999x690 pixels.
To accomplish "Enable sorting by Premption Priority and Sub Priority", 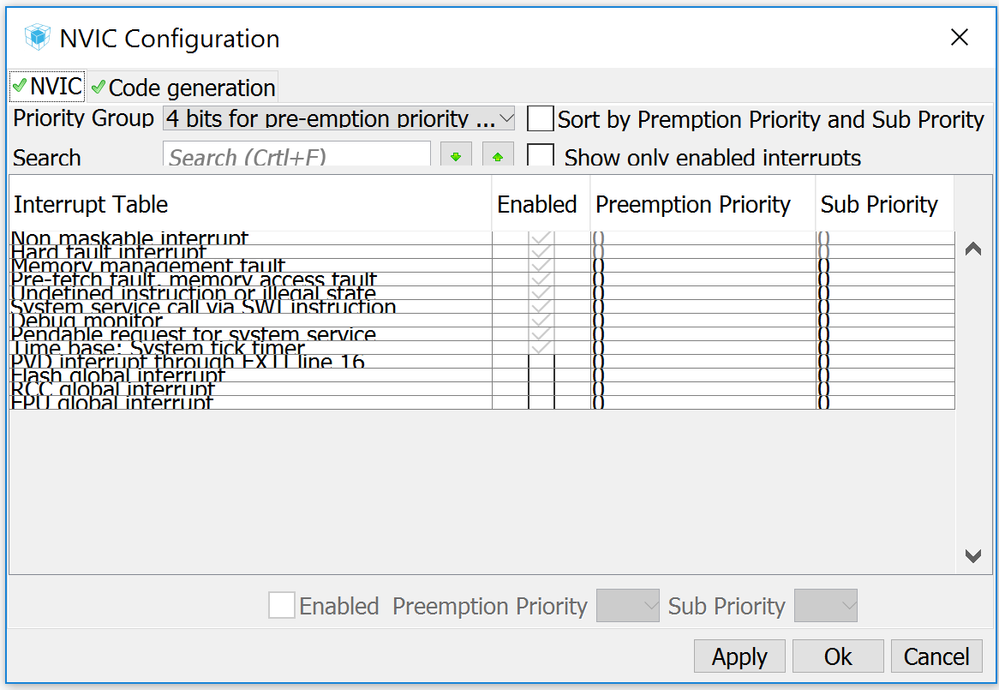I will click(541, 120).
